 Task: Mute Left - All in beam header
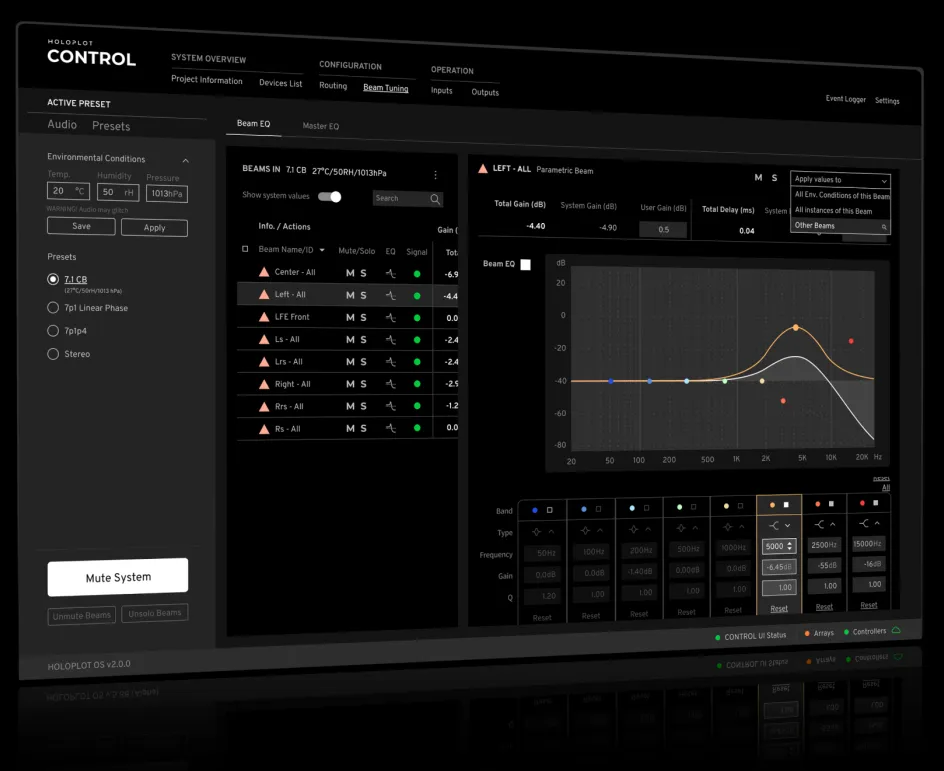tap(759, 178)
